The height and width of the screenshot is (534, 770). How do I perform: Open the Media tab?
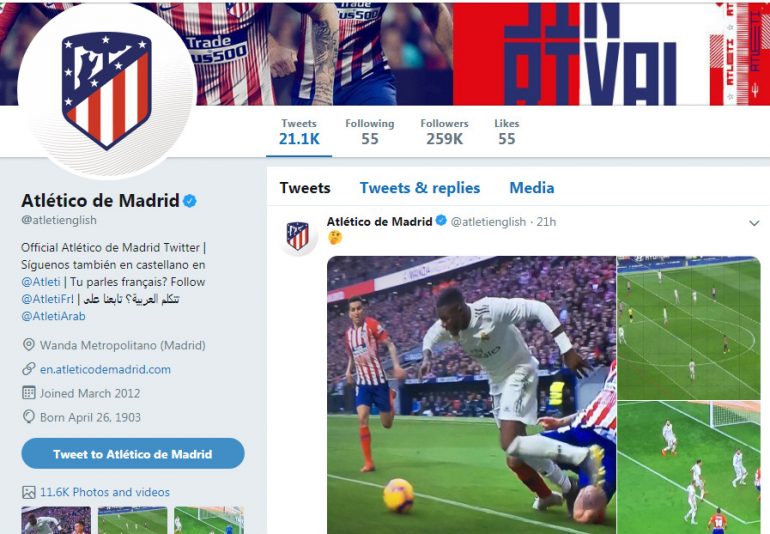[x=532, y=188]
